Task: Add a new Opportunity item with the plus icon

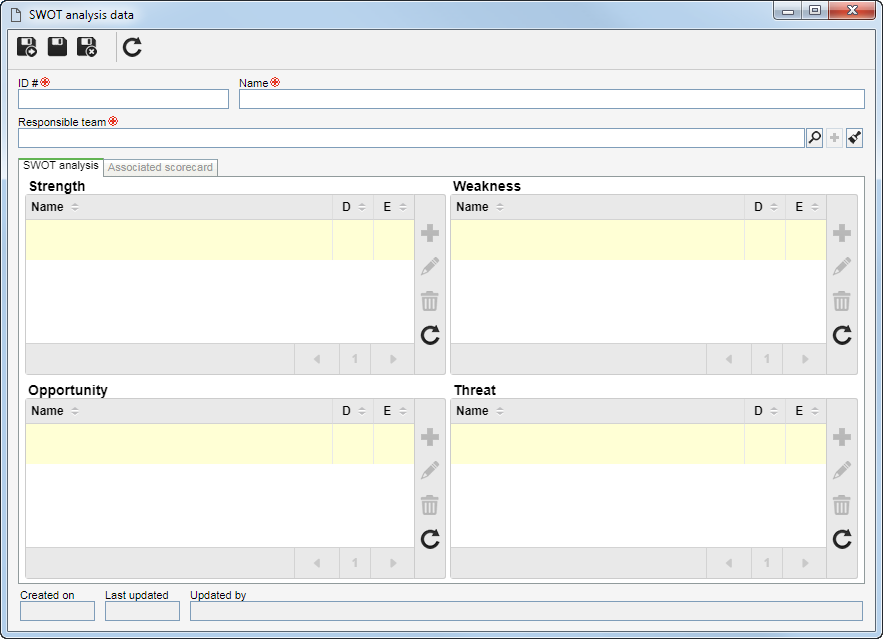Action: pyautogui.click(x=430, y=437)
